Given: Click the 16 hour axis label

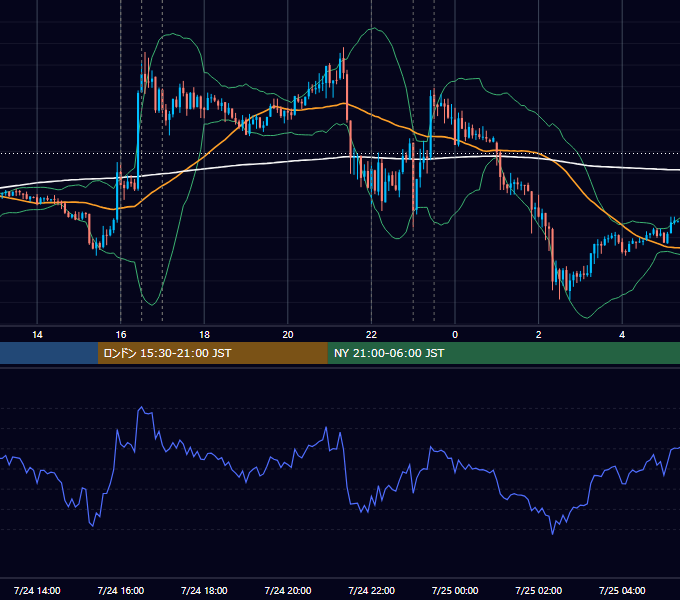Looking at the screenshot, I should tap(121, 335).
